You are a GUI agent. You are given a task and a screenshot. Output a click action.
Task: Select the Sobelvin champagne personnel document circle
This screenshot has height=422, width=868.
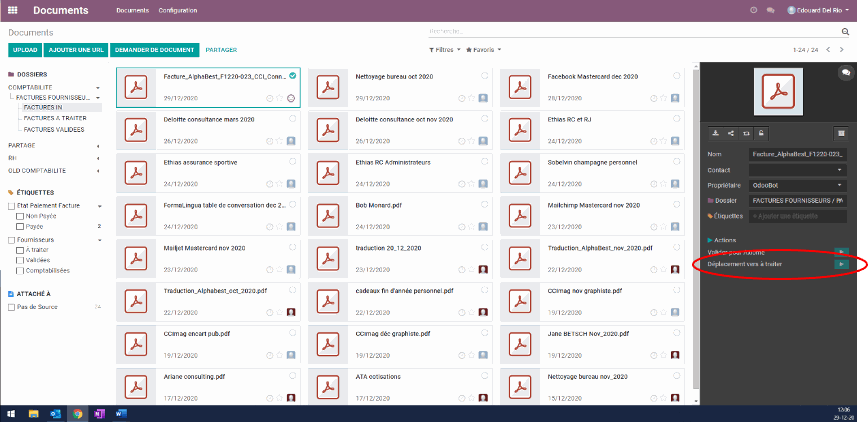pos(676,161)
